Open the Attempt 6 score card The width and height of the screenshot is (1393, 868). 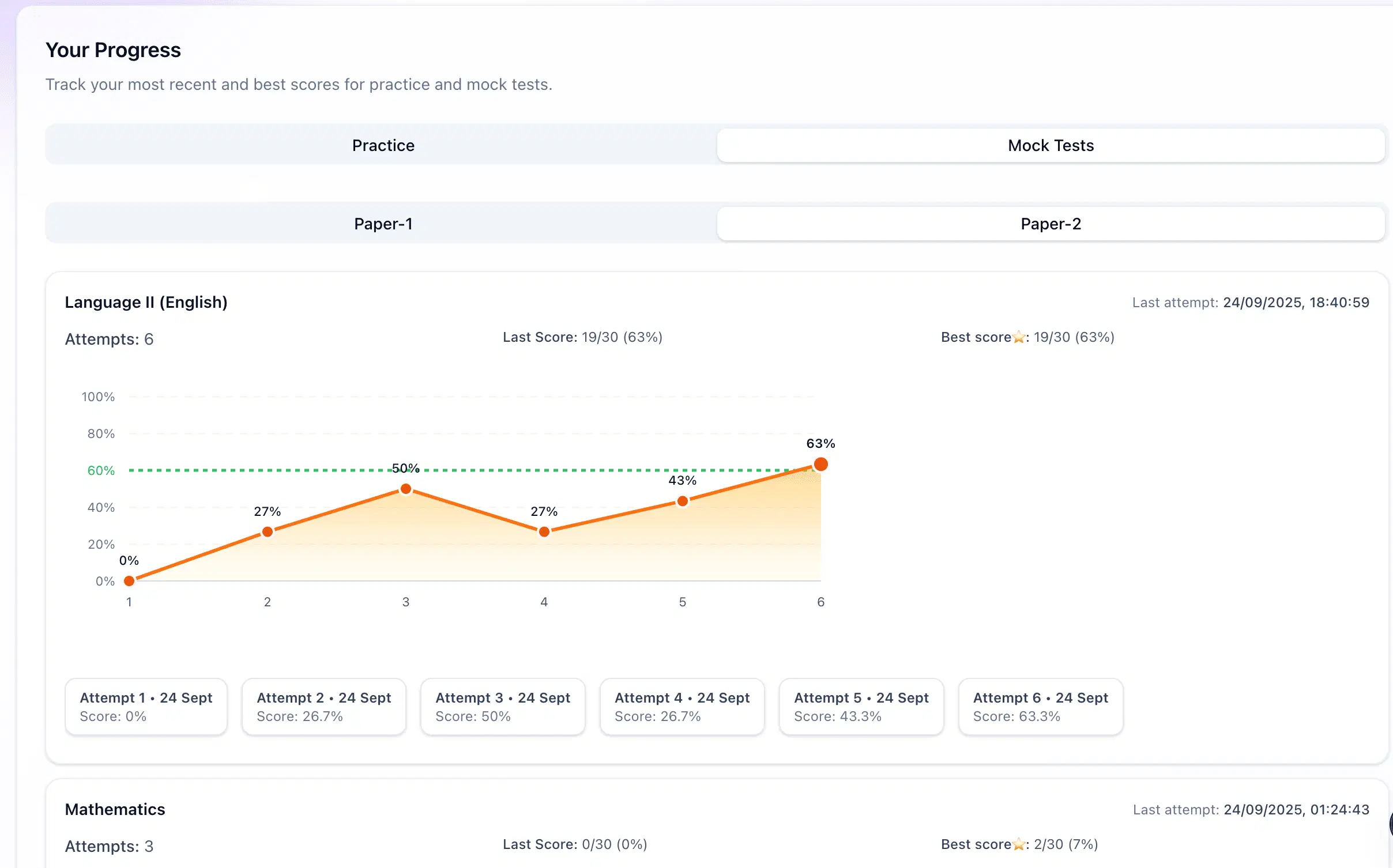coord(1040,707)
